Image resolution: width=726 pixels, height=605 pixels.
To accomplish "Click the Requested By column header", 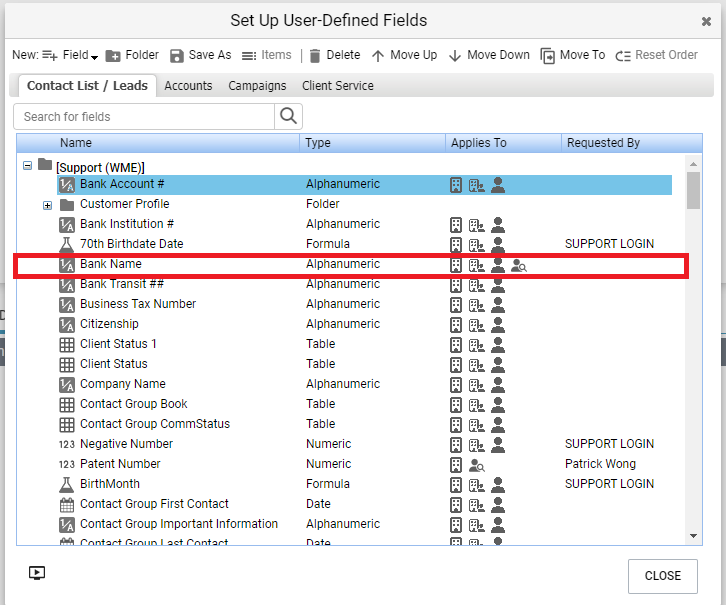I will [632, 143].
